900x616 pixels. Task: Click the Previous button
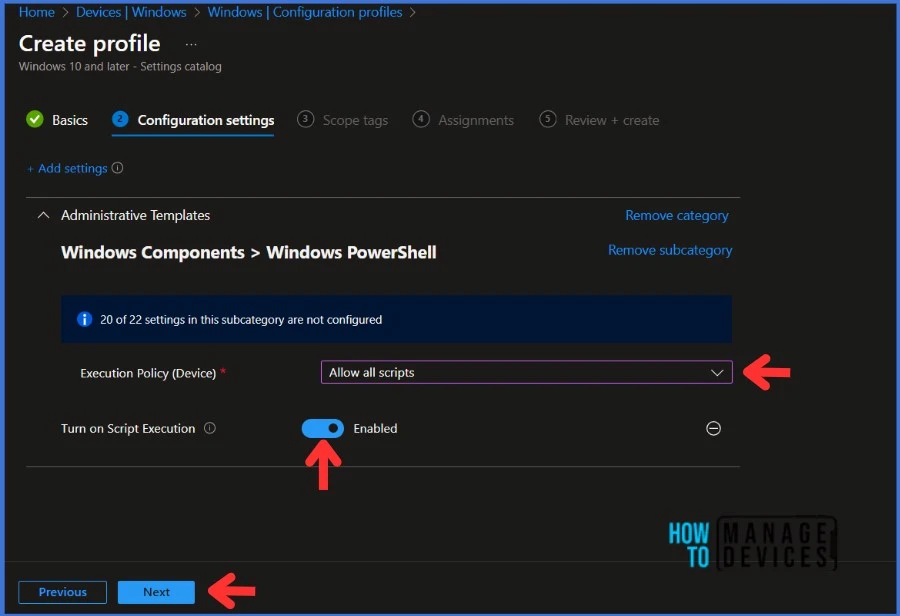point(63,592)
